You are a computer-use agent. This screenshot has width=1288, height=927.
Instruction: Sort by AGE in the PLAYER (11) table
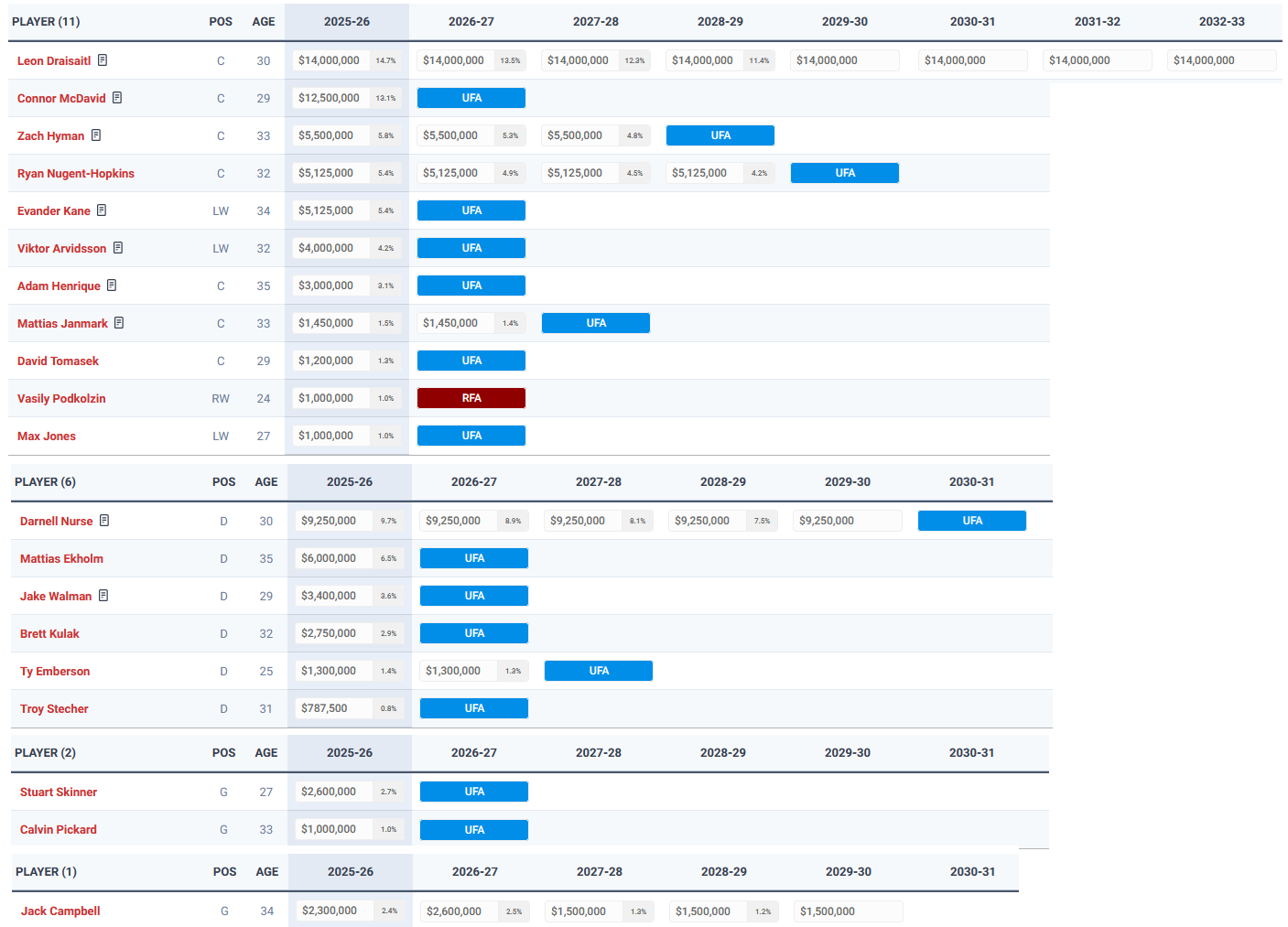click(x=264, y=22)
